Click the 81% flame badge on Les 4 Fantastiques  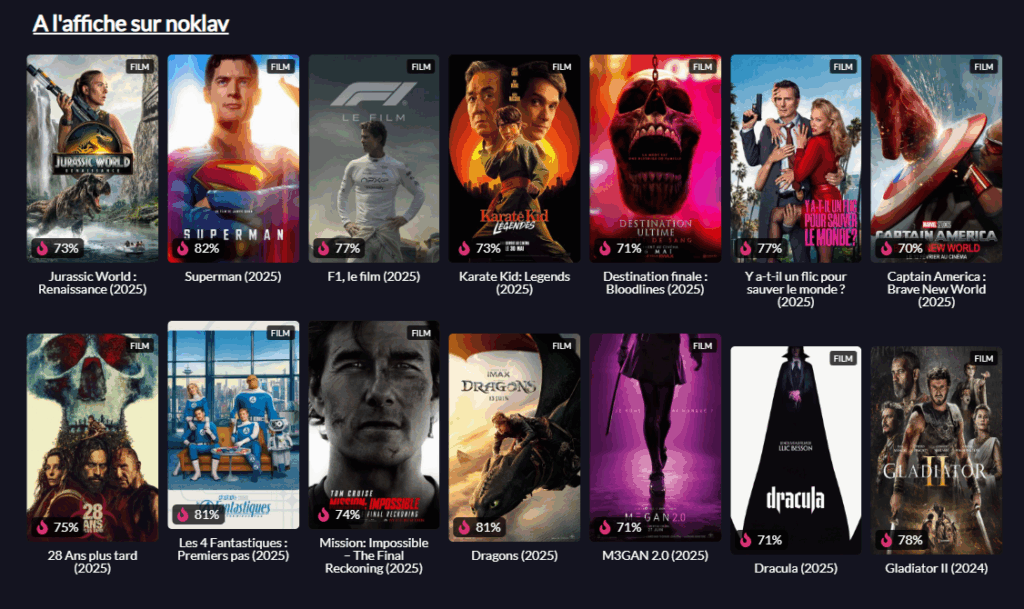point(198,514)
